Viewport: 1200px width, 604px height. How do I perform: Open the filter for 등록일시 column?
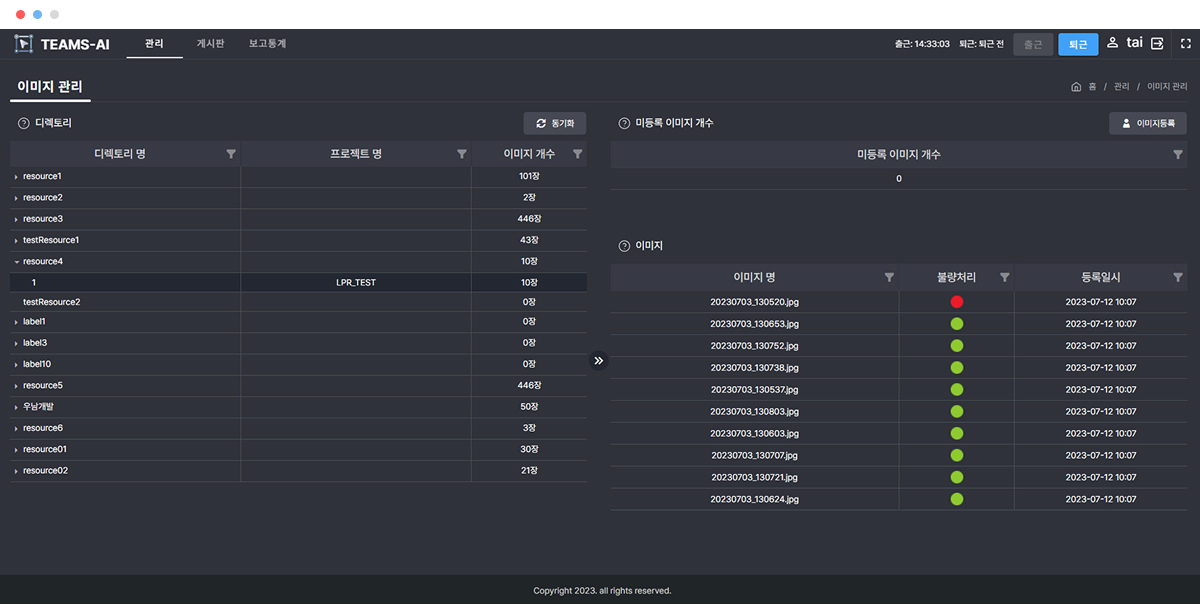(x=1177, y=277)
